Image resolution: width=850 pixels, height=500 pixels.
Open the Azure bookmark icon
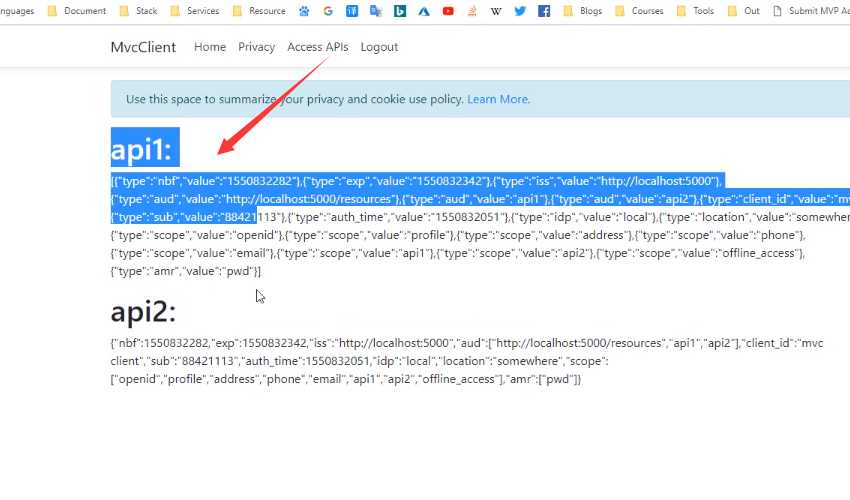point(424,11)
